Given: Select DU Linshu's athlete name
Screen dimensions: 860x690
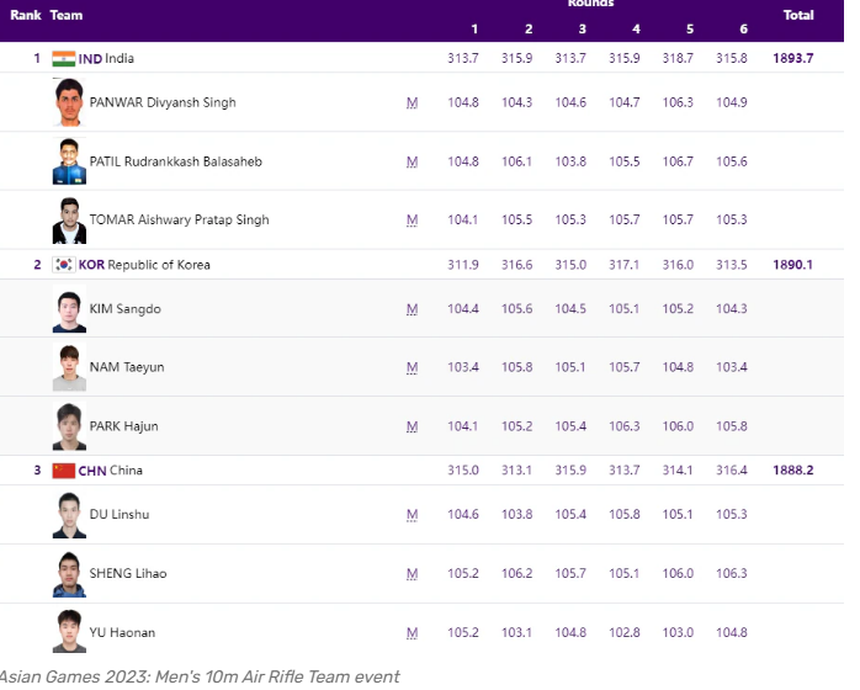Looking at the screenshot, I should click(x=120, y=515).
